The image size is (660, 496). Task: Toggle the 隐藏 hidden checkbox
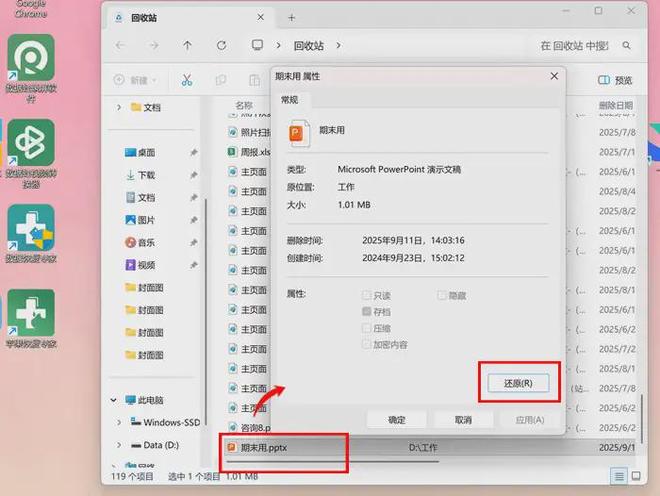[x=442, y=295]
